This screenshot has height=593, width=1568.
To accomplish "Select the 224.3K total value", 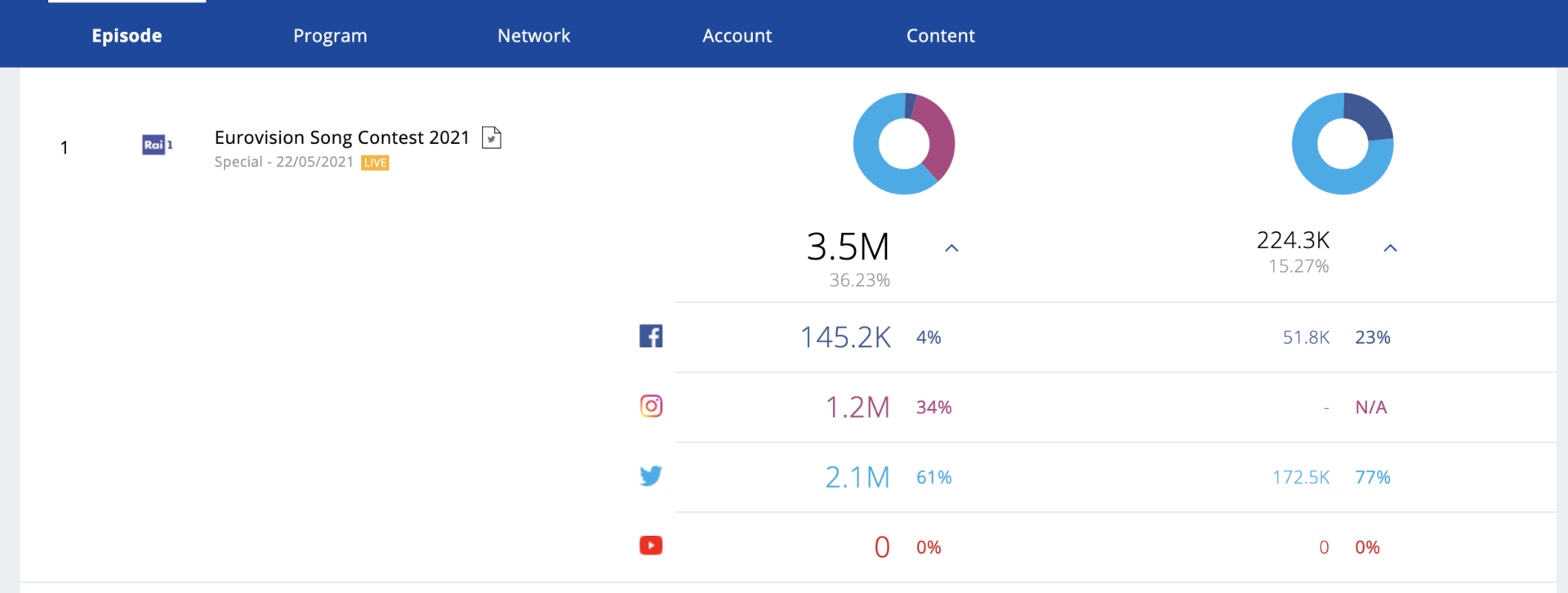I will [x=1293, y=240].
